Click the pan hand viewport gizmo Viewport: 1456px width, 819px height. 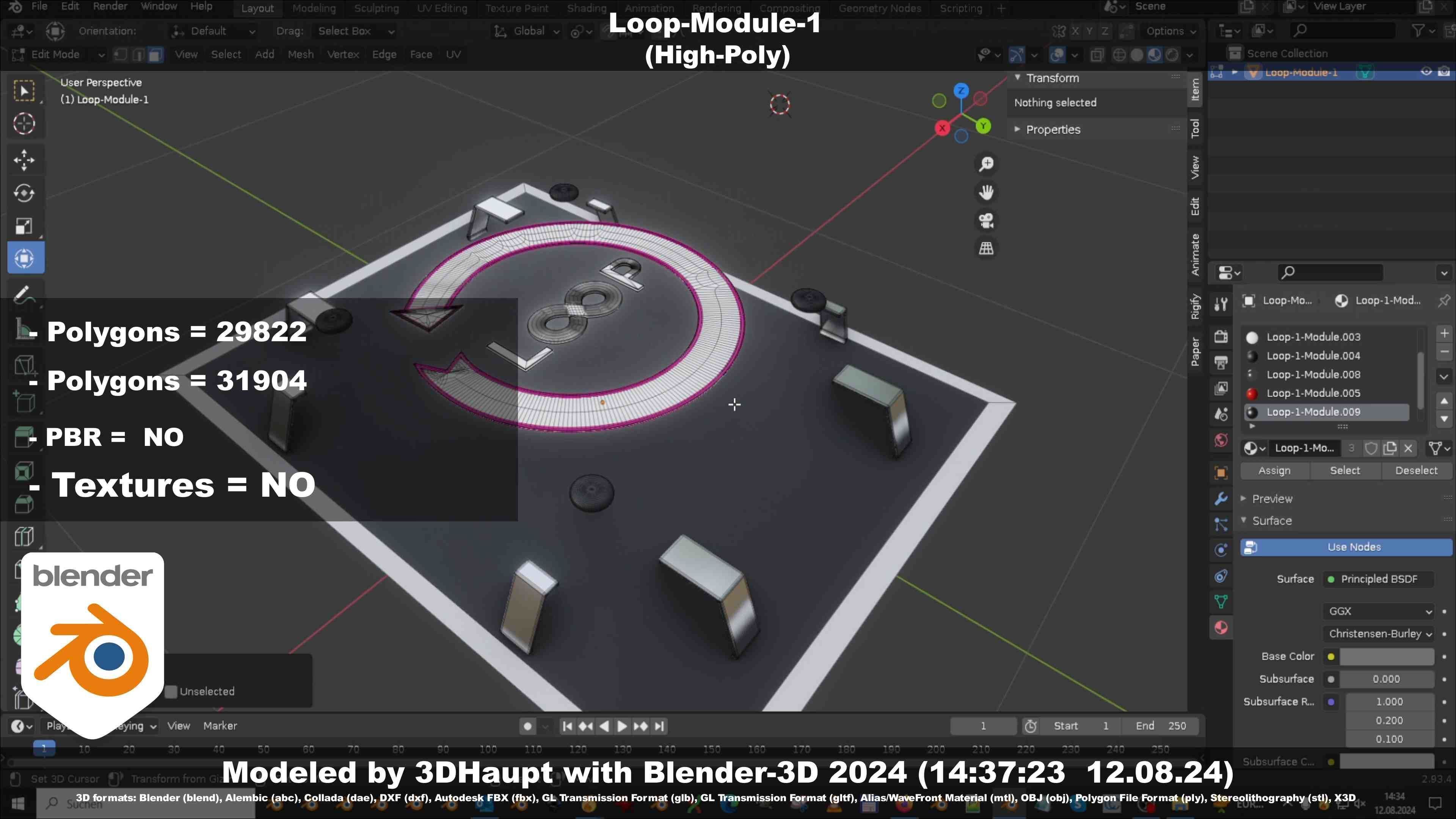point(986,192)
